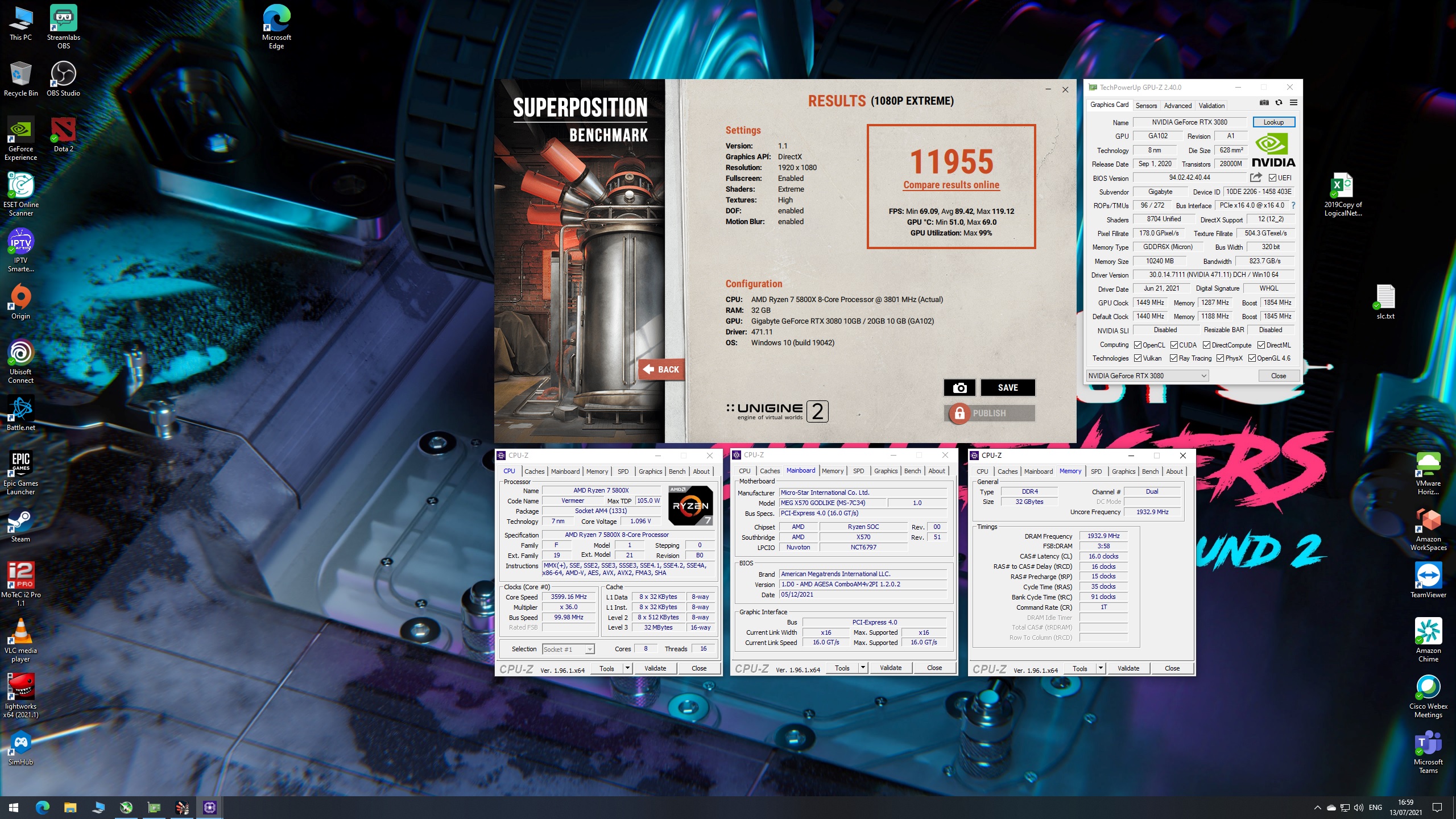Open the slc.txt file icon
Image resolution: width=1456 pixels, height=819 pixels.
click(x=1385, y=301)
